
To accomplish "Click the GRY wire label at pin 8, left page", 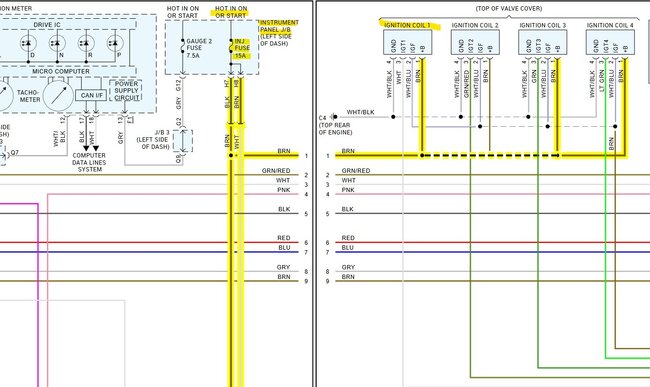I will (x=284, y=268).
